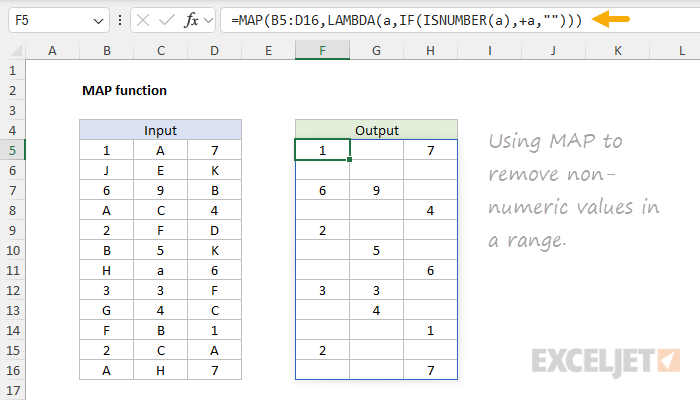Select column H header
Viewport: 700px width, 400px height.
coord(430,50)
